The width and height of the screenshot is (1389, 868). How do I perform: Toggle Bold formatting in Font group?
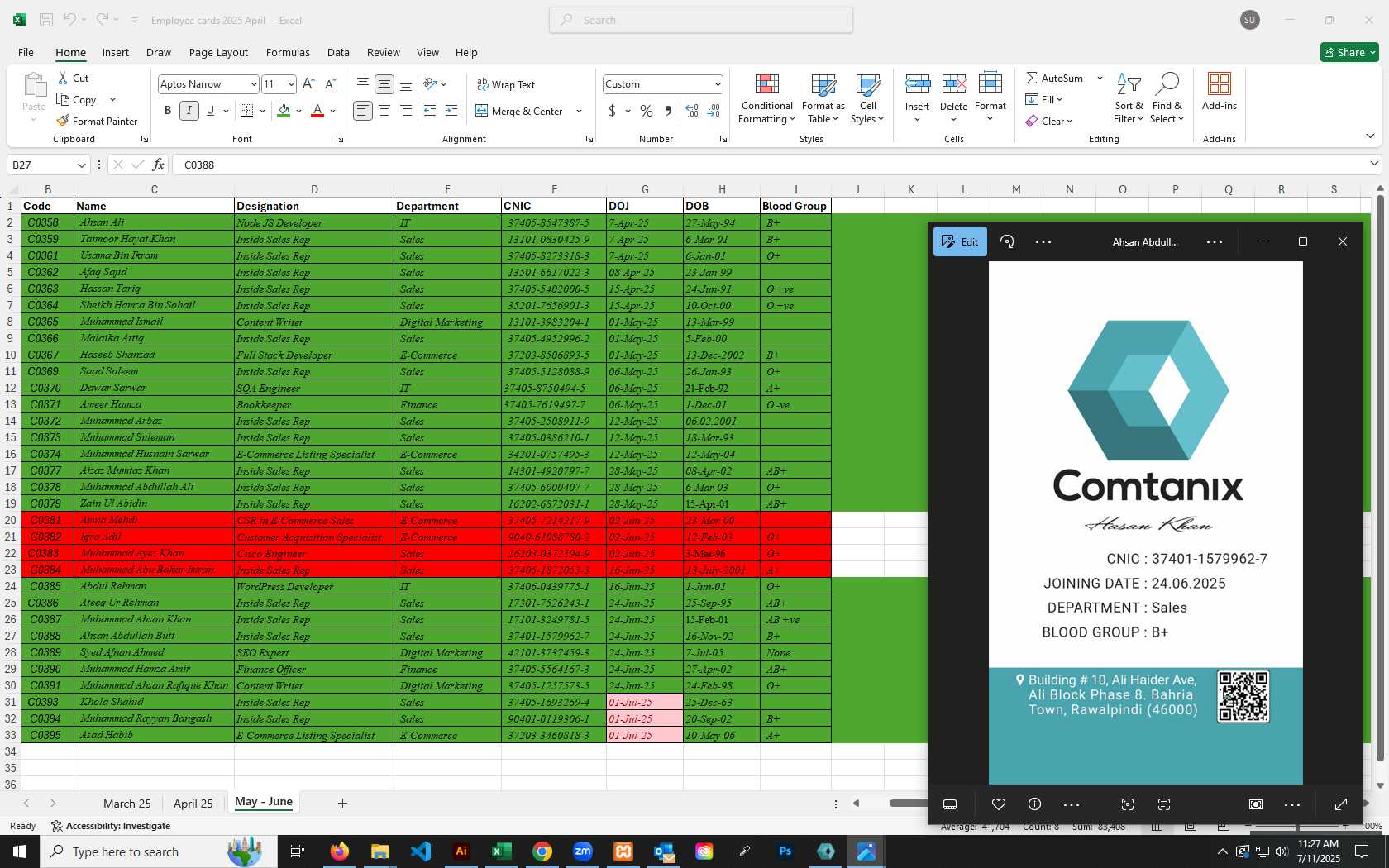[168, 111]
